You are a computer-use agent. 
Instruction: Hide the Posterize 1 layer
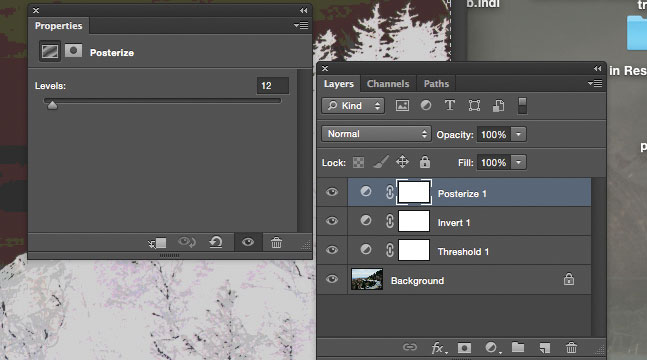click(332, 192)
